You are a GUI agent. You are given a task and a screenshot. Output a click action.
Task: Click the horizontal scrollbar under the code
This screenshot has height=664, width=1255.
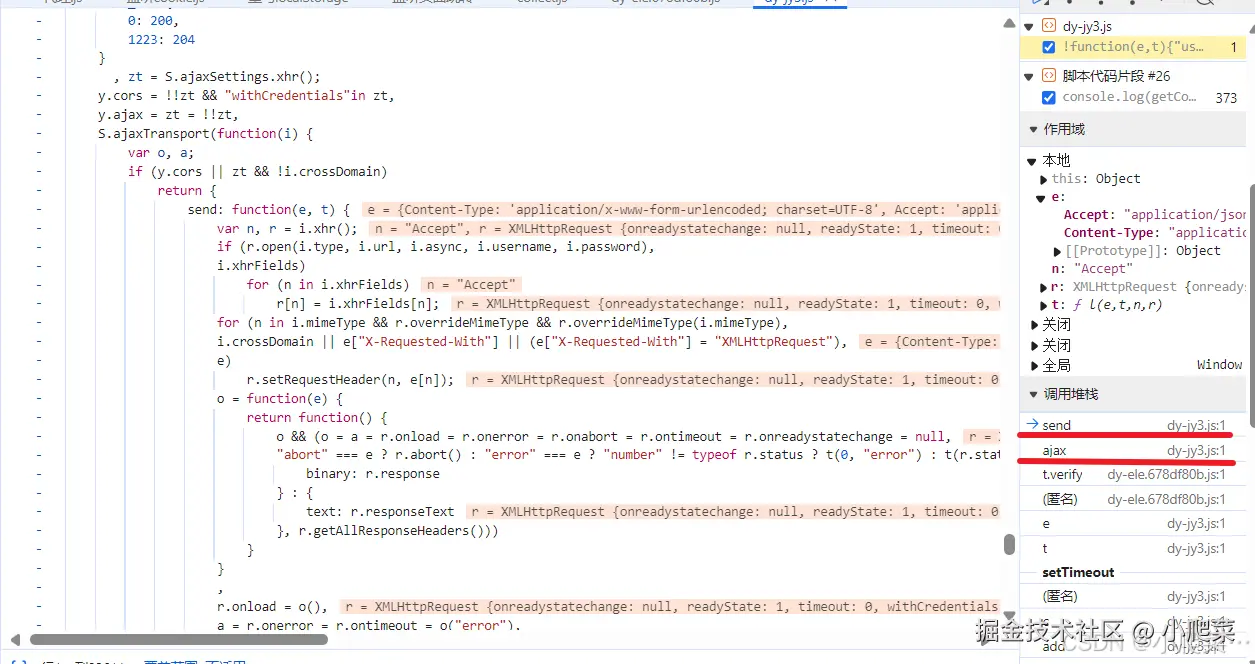point(178,639)
